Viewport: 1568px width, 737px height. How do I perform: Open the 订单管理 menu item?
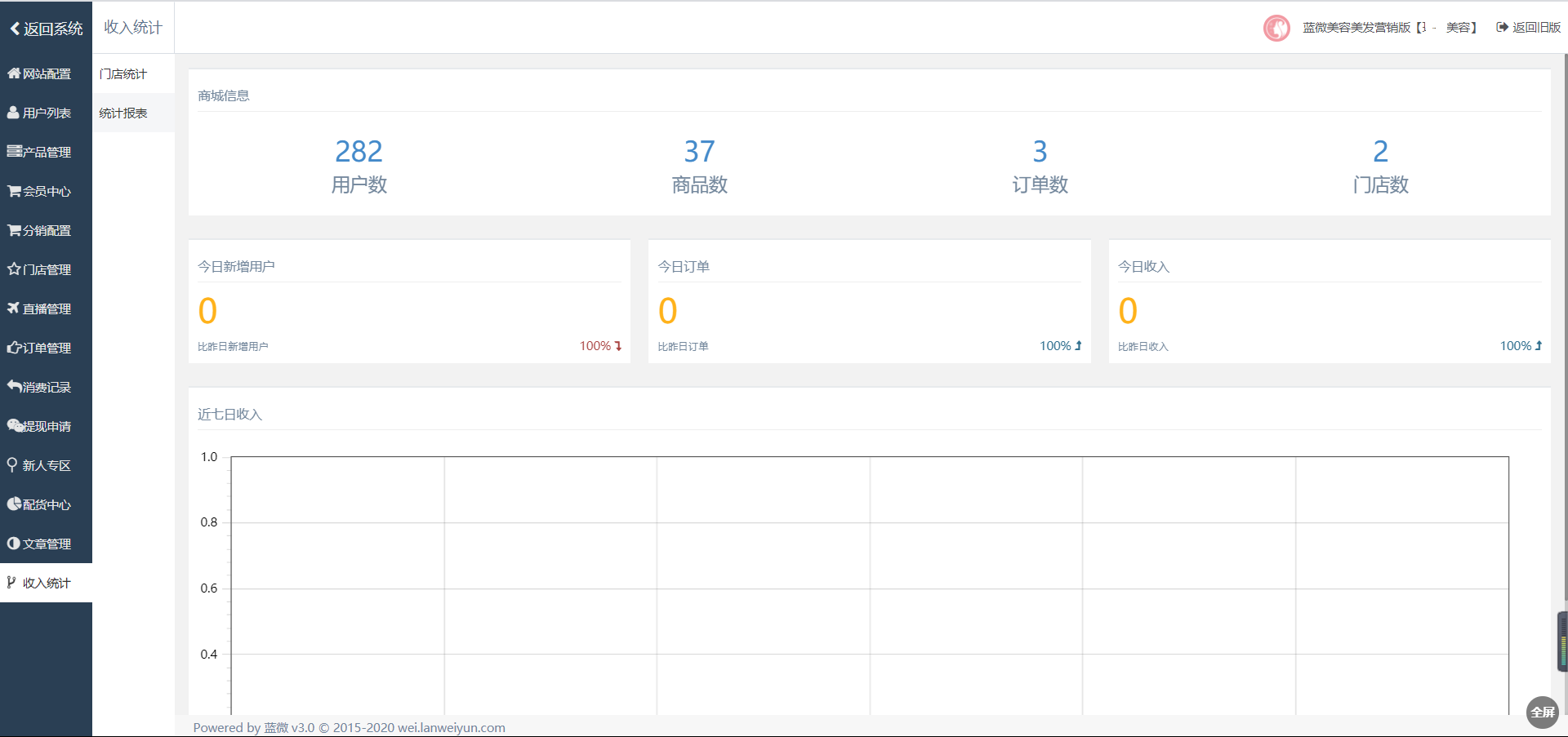point(46,348)
